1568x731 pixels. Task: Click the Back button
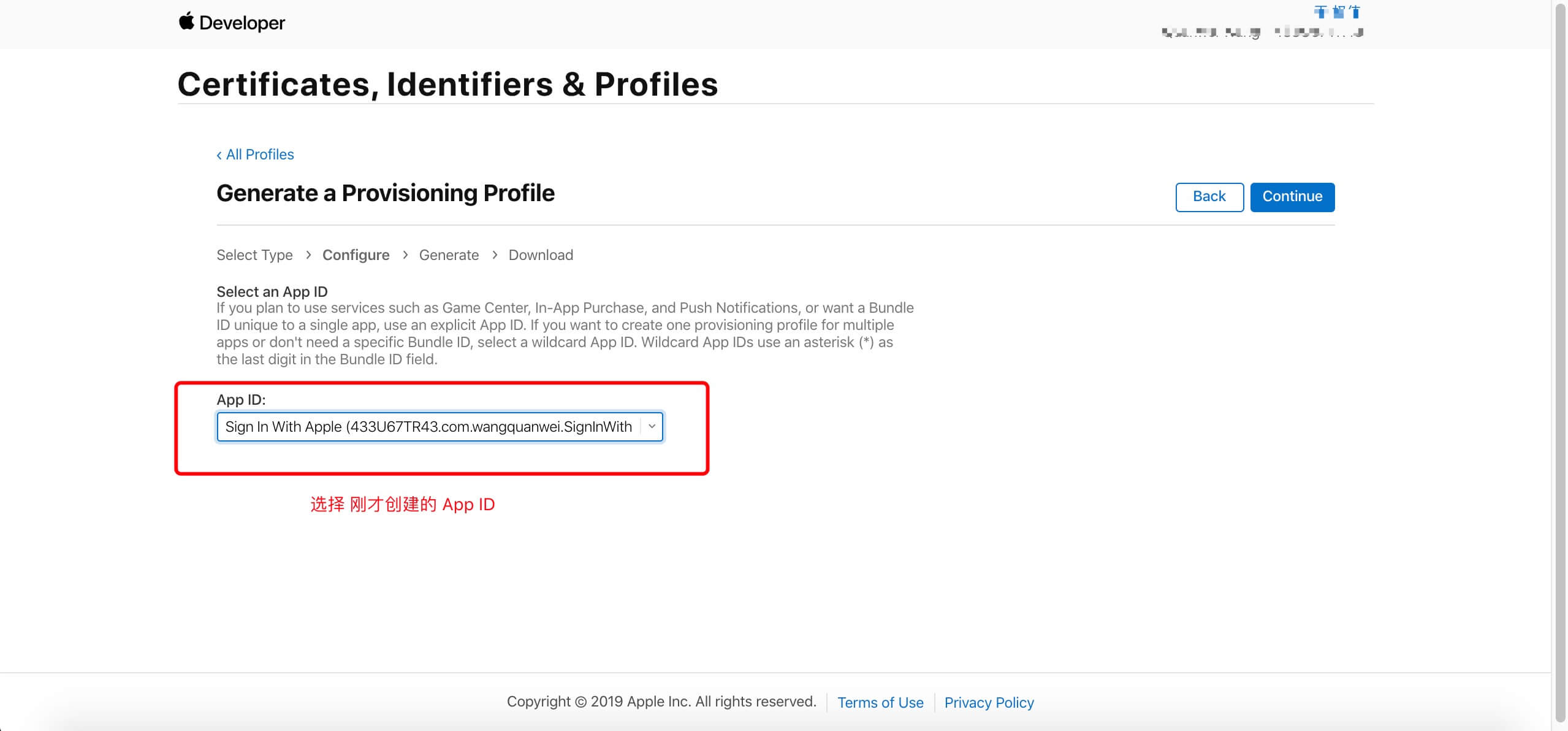click(x=1209, y=197)
